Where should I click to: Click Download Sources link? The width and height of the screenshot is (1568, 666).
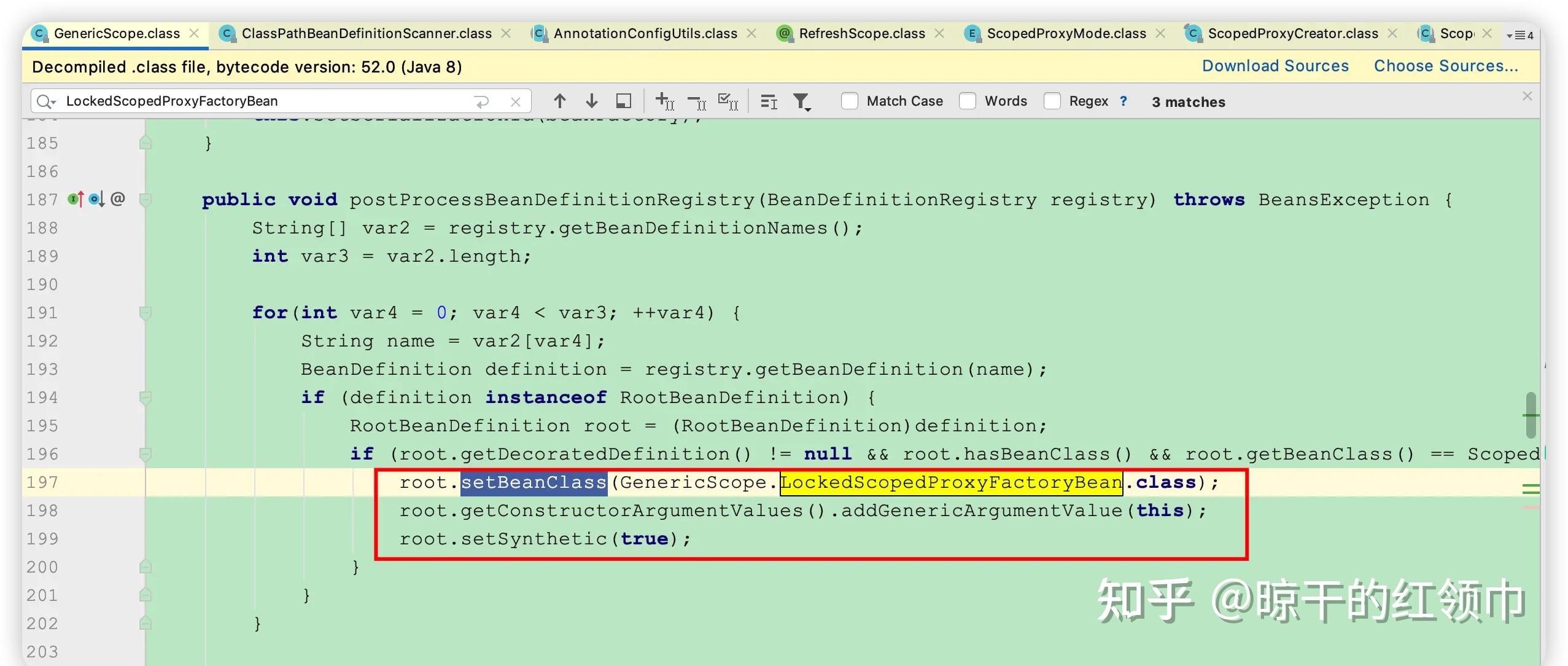1275,66
